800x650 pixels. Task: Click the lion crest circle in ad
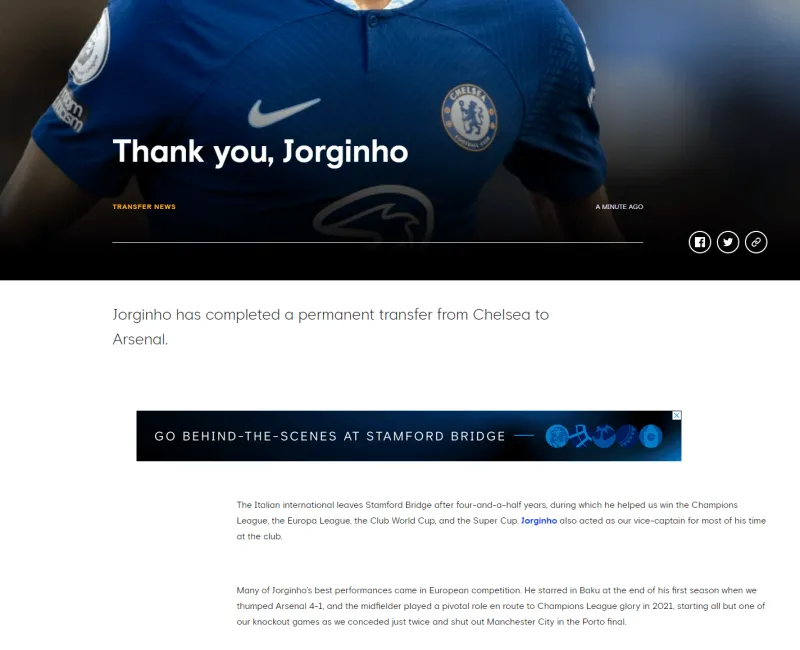pos(557,436)
